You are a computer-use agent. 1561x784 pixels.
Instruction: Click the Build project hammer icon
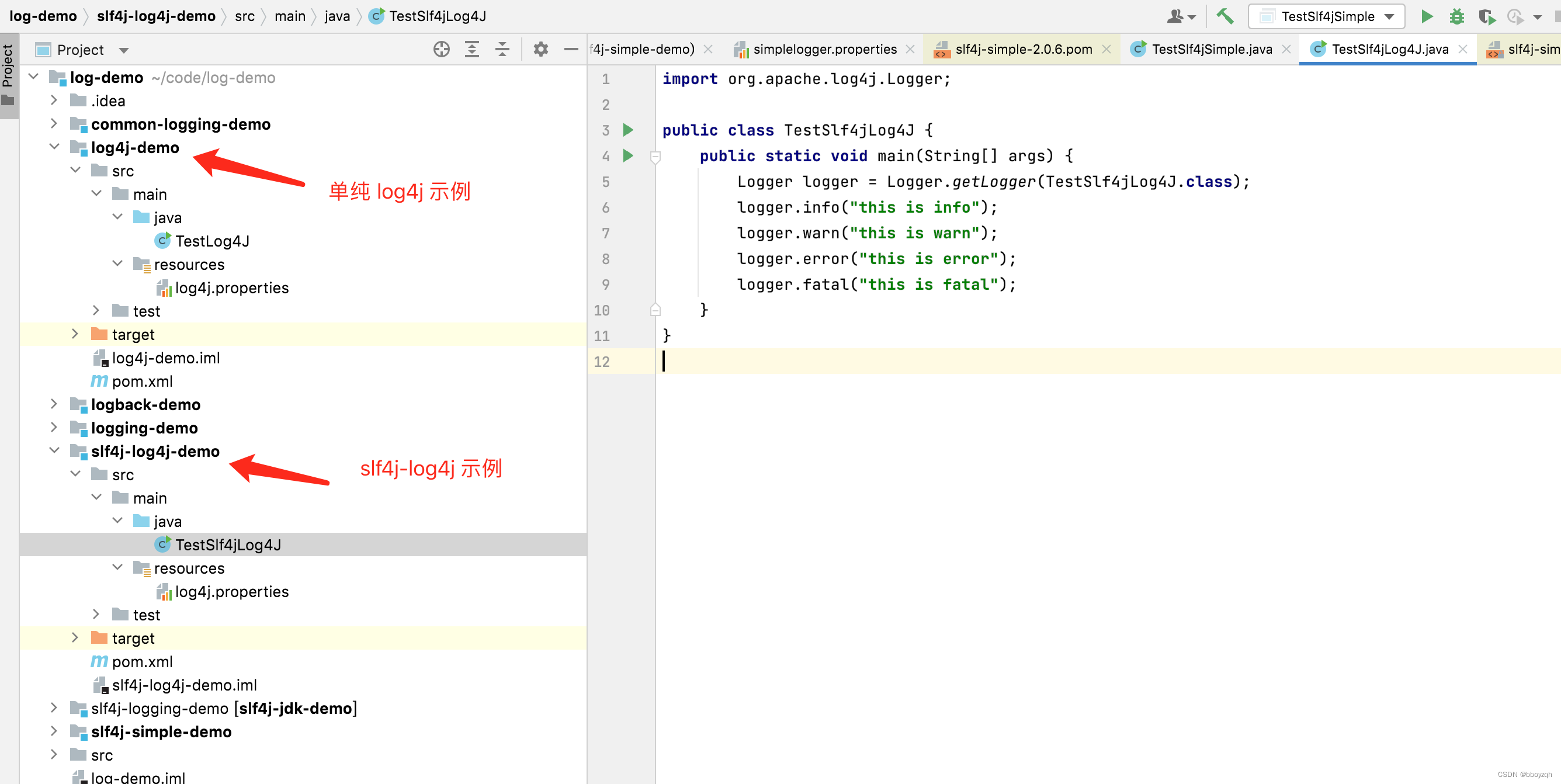(x=1224, y=16)
